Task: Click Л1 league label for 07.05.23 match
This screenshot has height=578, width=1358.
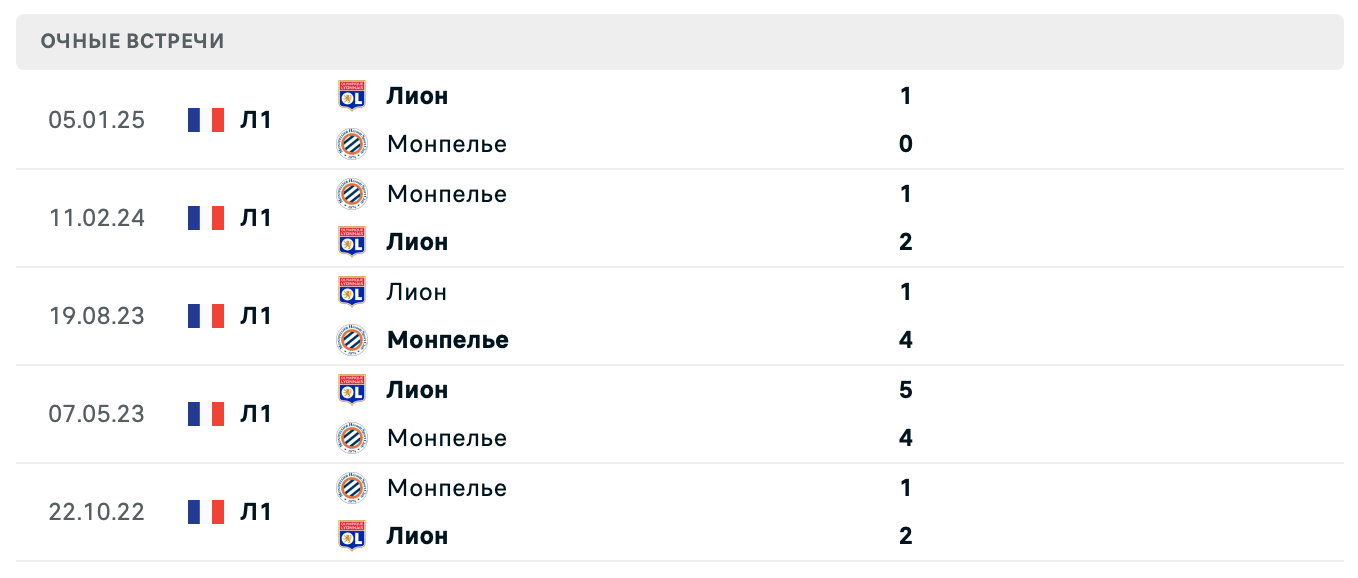Action: point(256,414)
